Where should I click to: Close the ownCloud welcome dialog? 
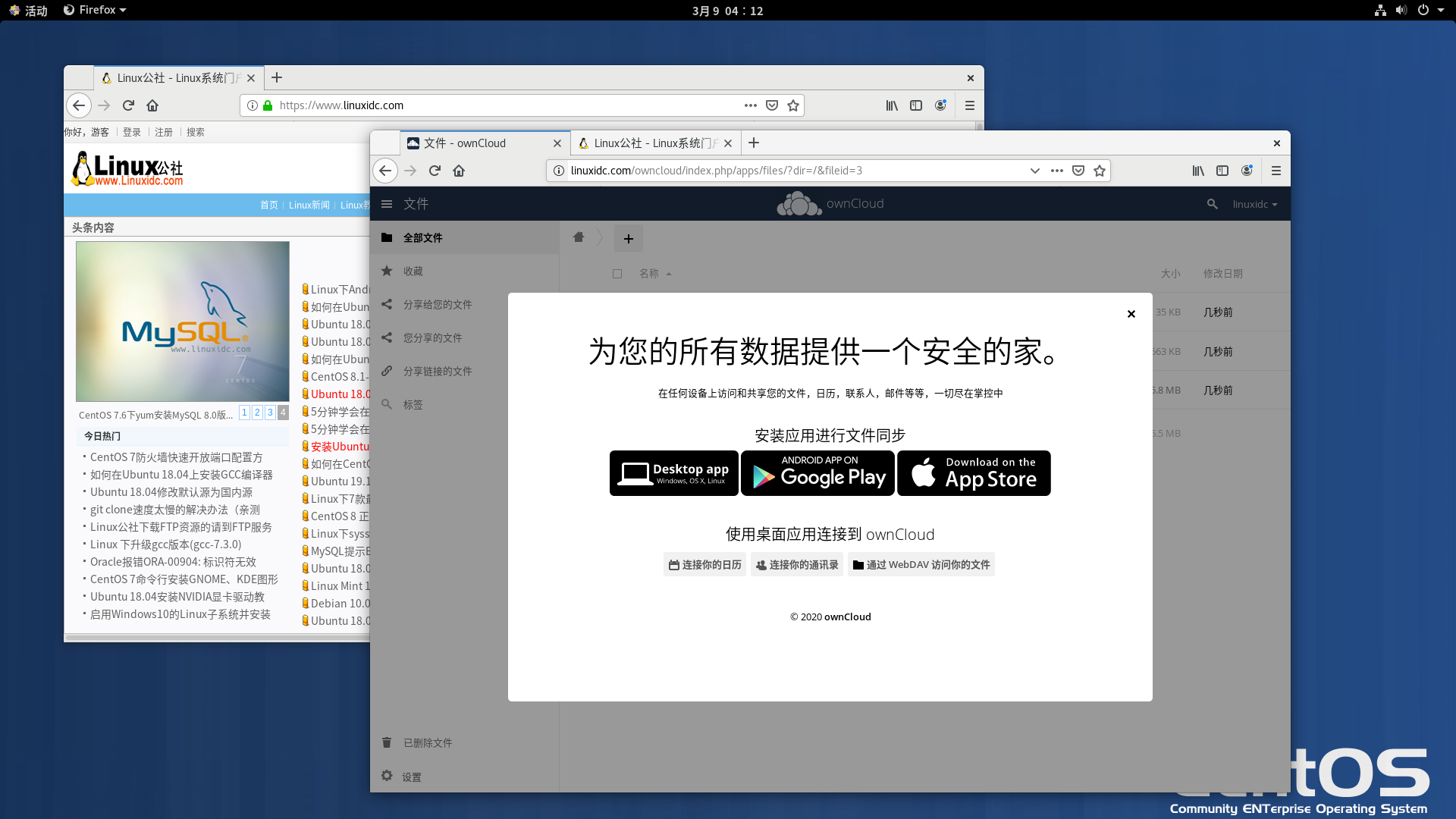tap(1131, 314)
